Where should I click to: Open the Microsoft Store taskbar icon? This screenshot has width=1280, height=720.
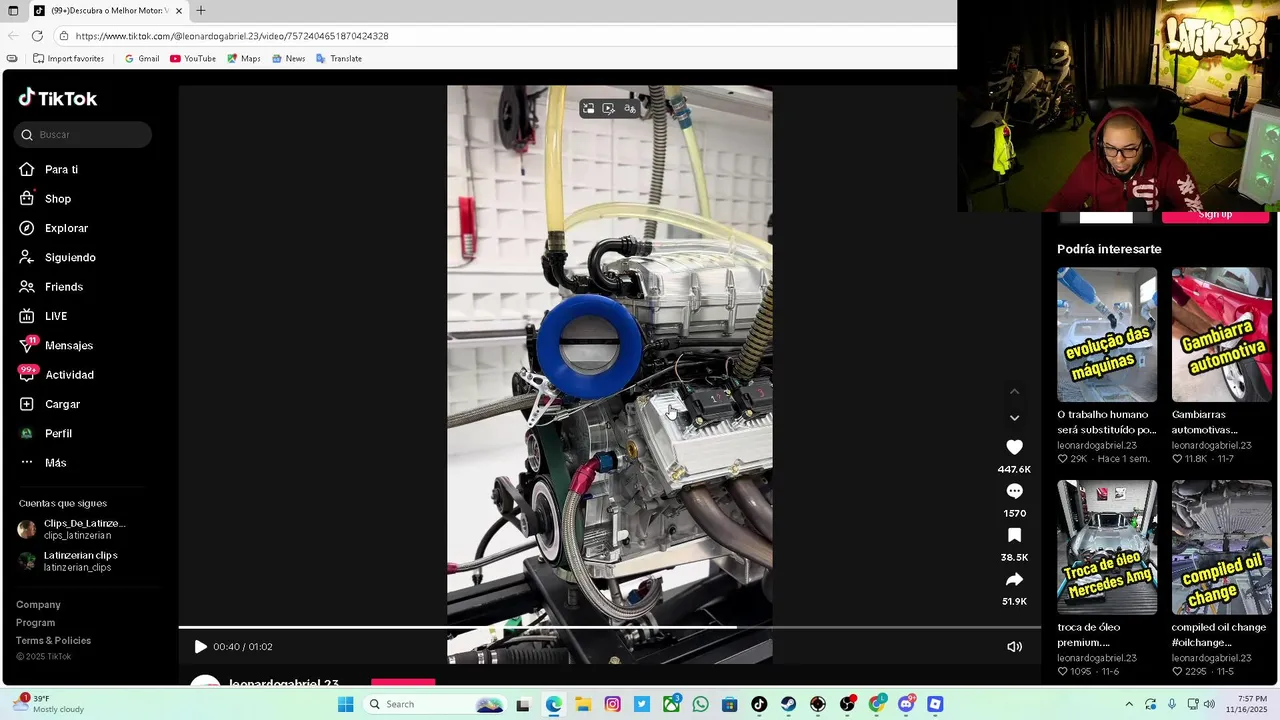click(x=730, y=704)
